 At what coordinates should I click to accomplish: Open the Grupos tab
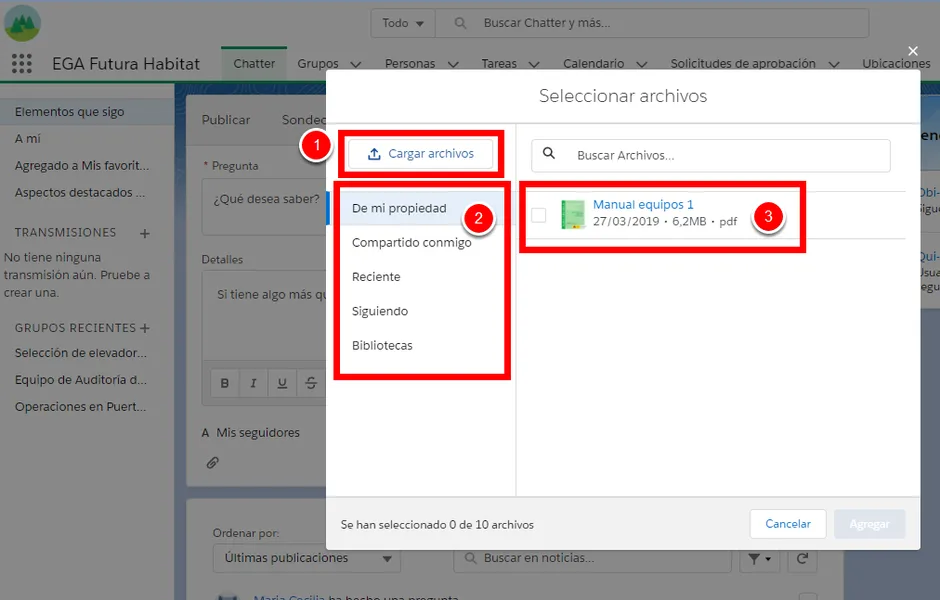[x=318, y=64]
